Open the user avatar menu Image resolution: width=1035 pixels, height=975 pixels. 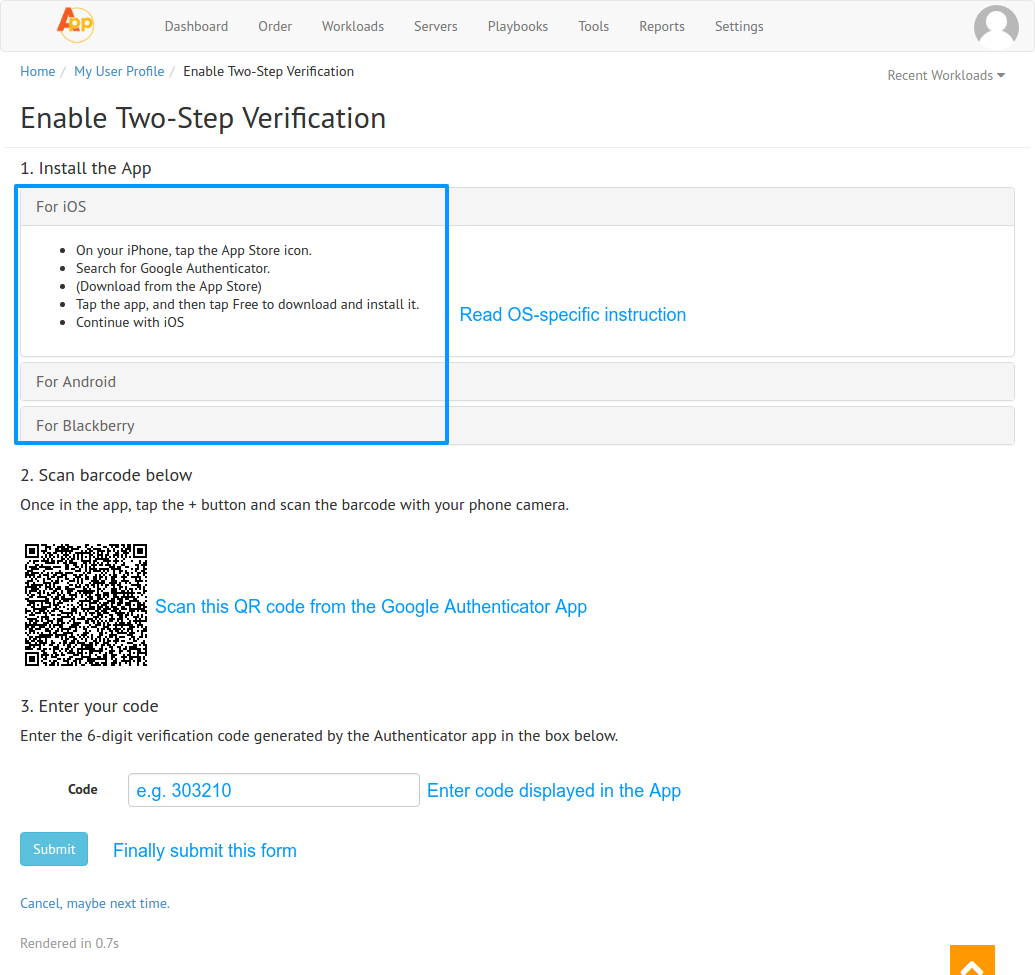[x=996, y=27]
